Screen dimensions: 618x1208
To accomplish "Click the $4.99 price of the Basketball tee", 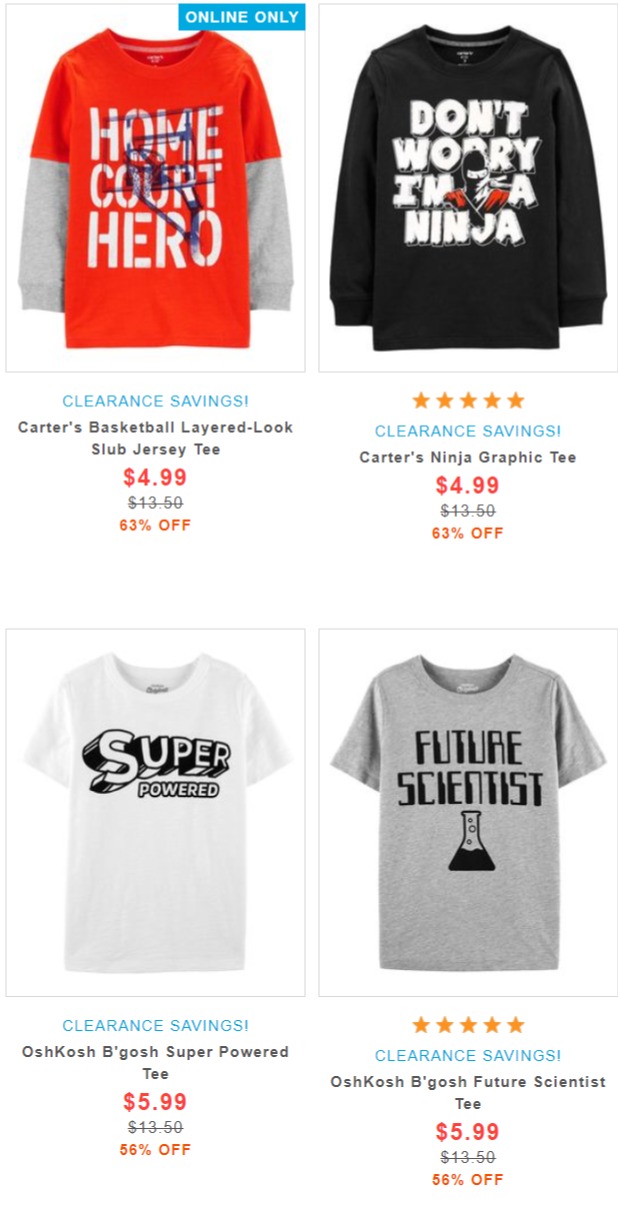I will 155,477.
